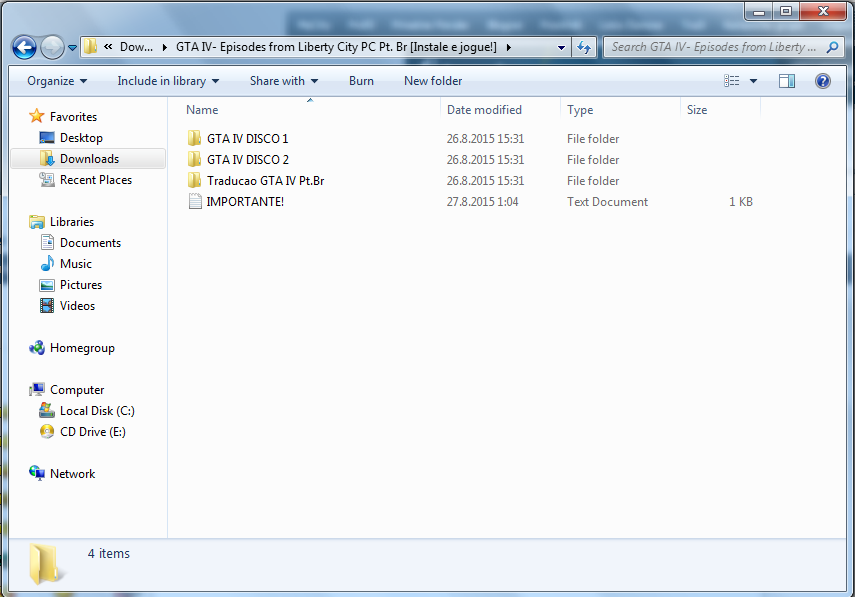This screenshot has height=597, width=855.
Task: Click the 4 items status text
Action: 109,553
